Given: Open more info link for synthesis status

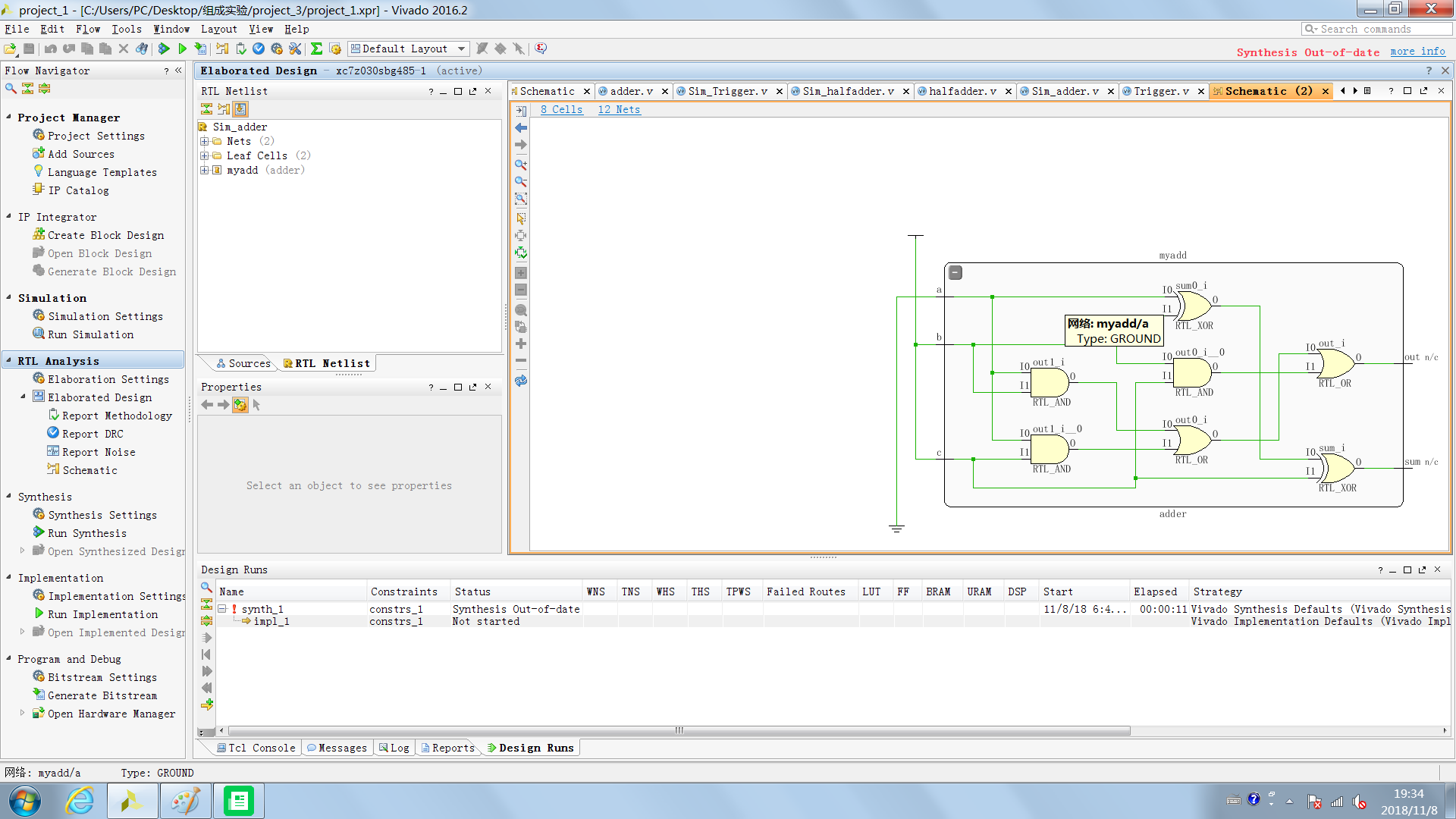Looking at the screenshot, I should [1417, 52].
